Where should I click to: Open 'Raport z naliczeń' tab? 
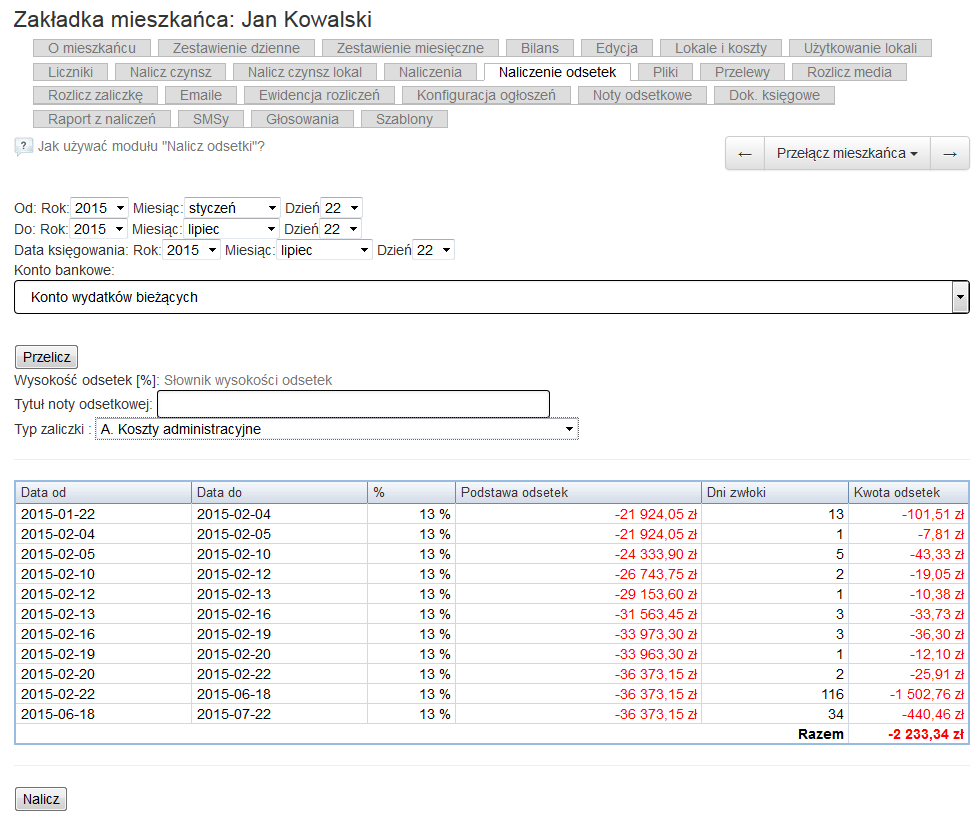[x=102, y=119]
